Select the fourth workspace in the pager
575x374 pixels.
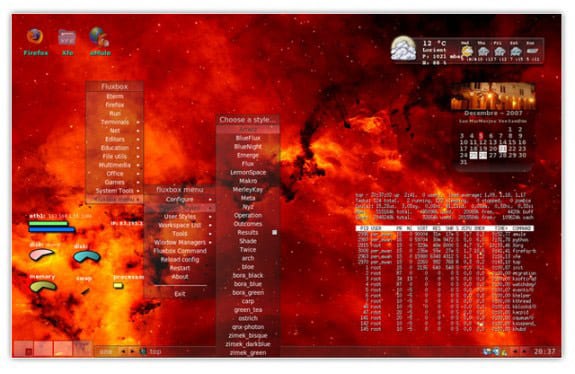click(x=82, y=348)
